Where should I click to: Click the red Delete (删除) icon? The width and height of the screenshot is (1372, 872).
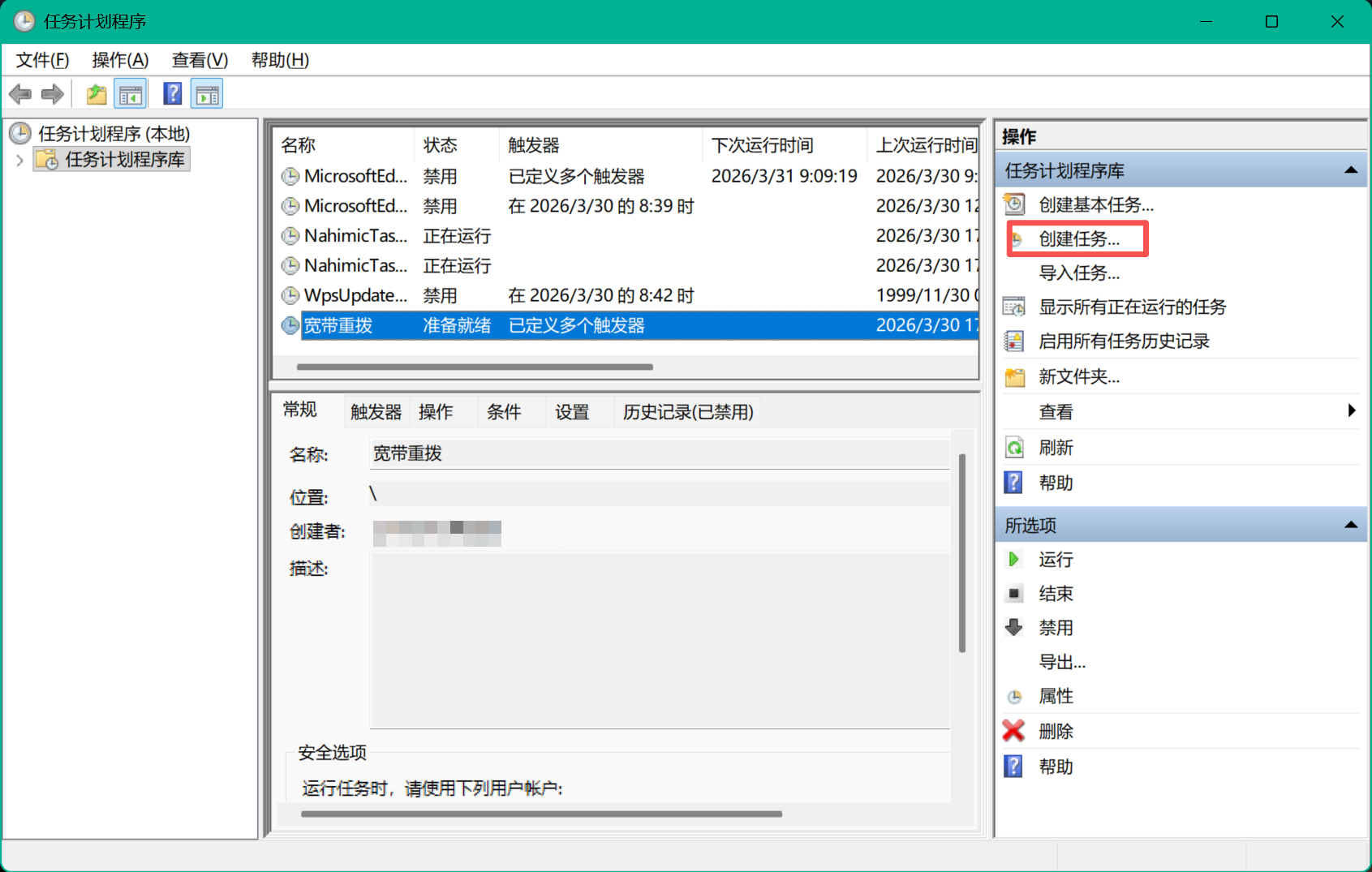[1013, 731]
